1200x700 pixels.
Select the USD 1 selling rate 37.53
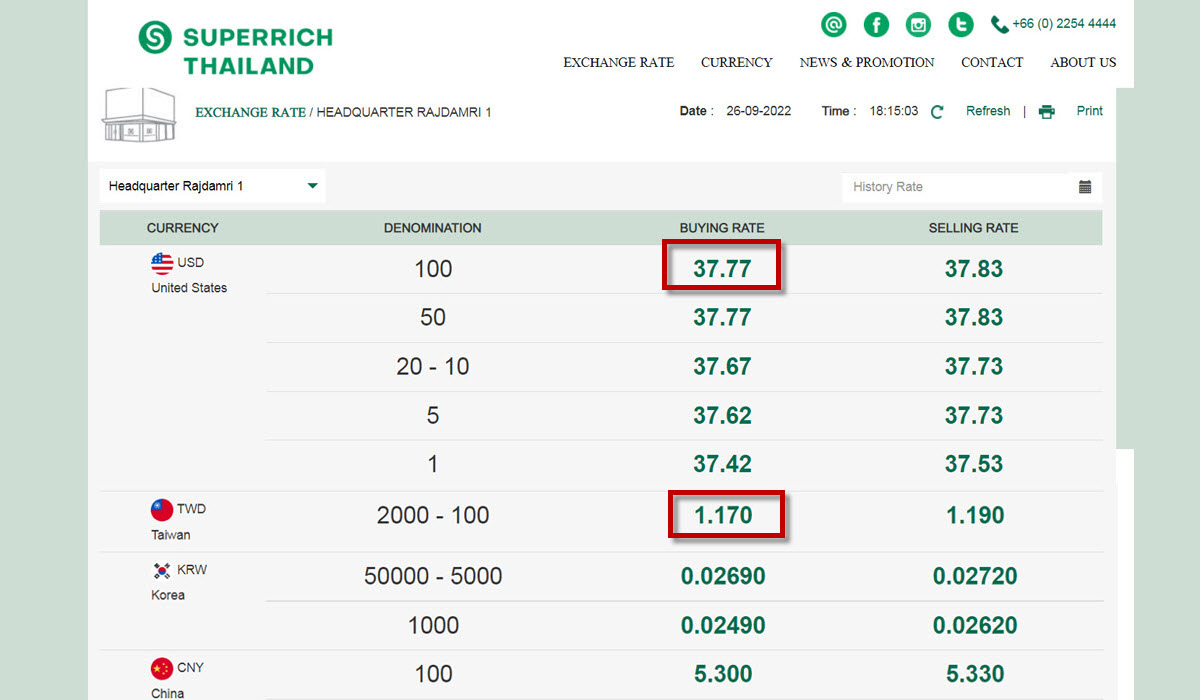pos(974,465)
